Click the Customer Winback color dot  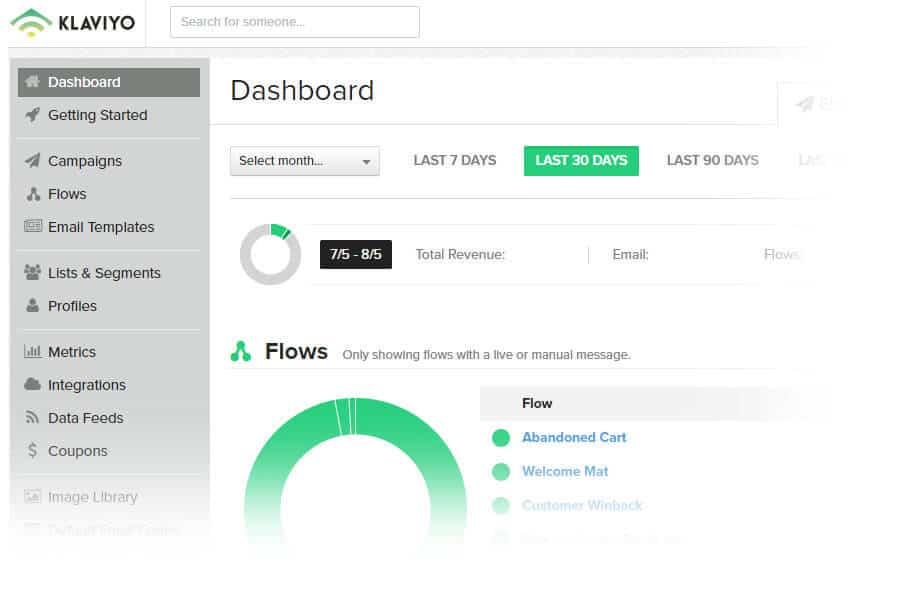pos(501,506)
